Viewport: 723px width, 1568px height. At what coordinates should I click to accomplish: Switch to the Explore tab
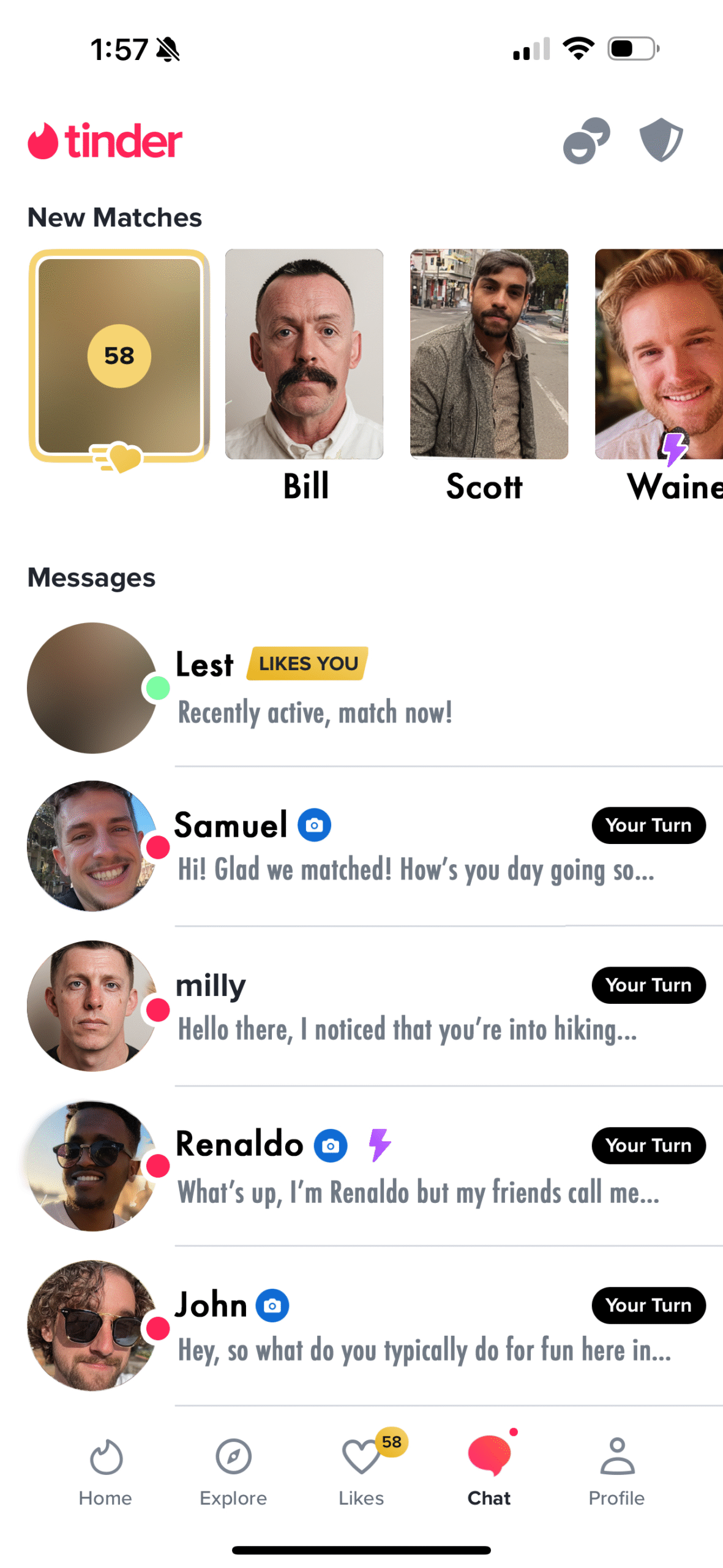(x=233, y=1471)
